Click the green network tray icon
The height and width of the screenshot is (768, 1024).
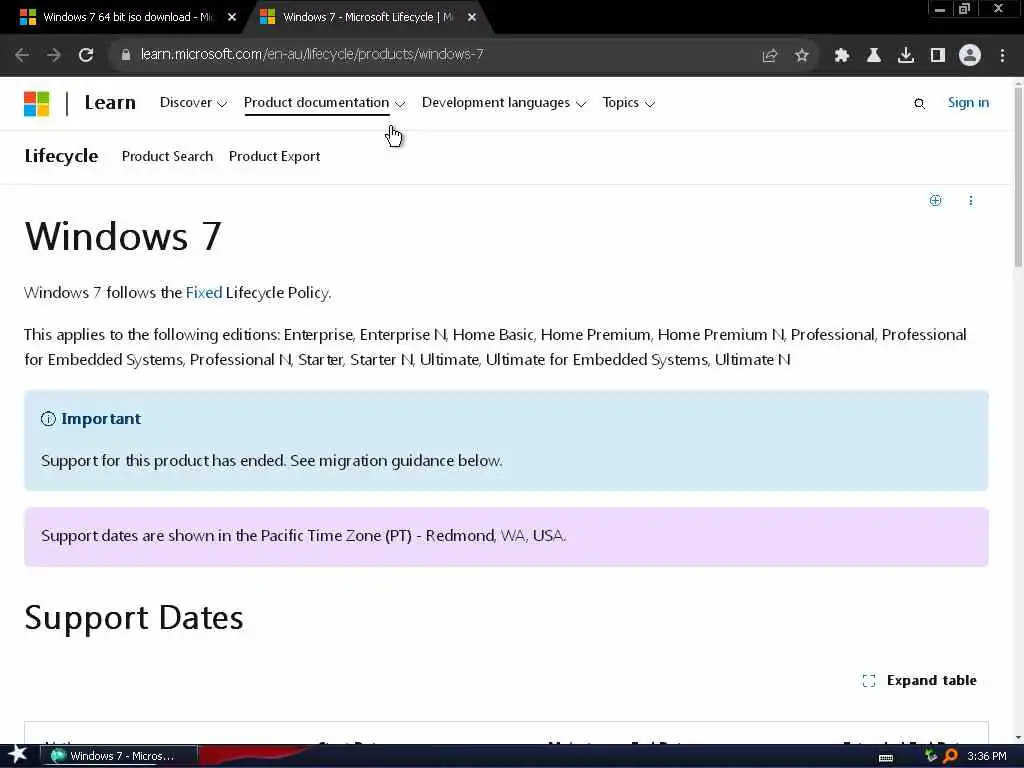coord(931,756)
